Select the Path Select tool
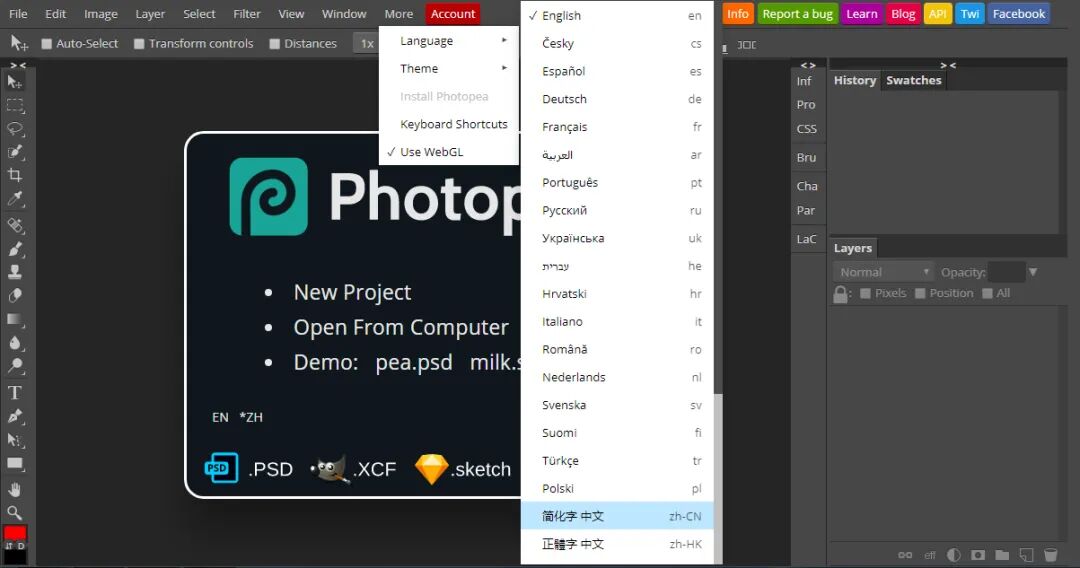 pos(14,440)
